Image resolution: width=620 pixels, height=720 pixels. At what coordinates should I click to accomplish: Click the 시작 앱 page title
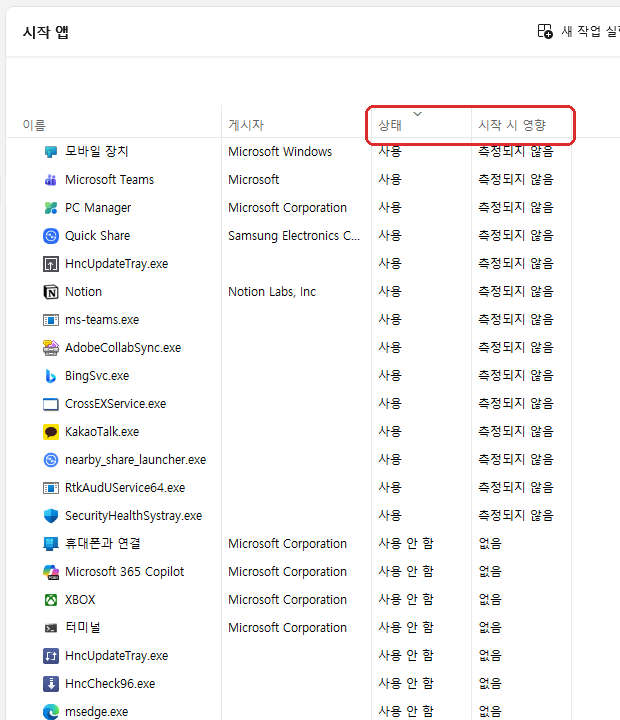pyautogui.click(x=45, y=32)
